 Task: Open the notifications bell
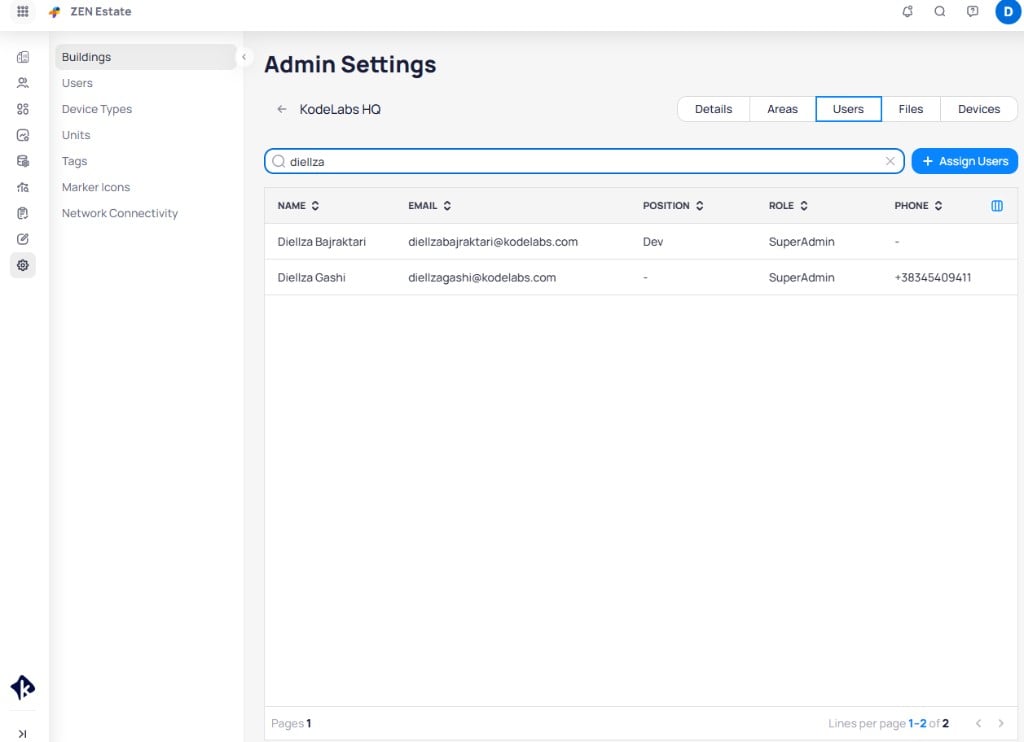click(907, 11)
